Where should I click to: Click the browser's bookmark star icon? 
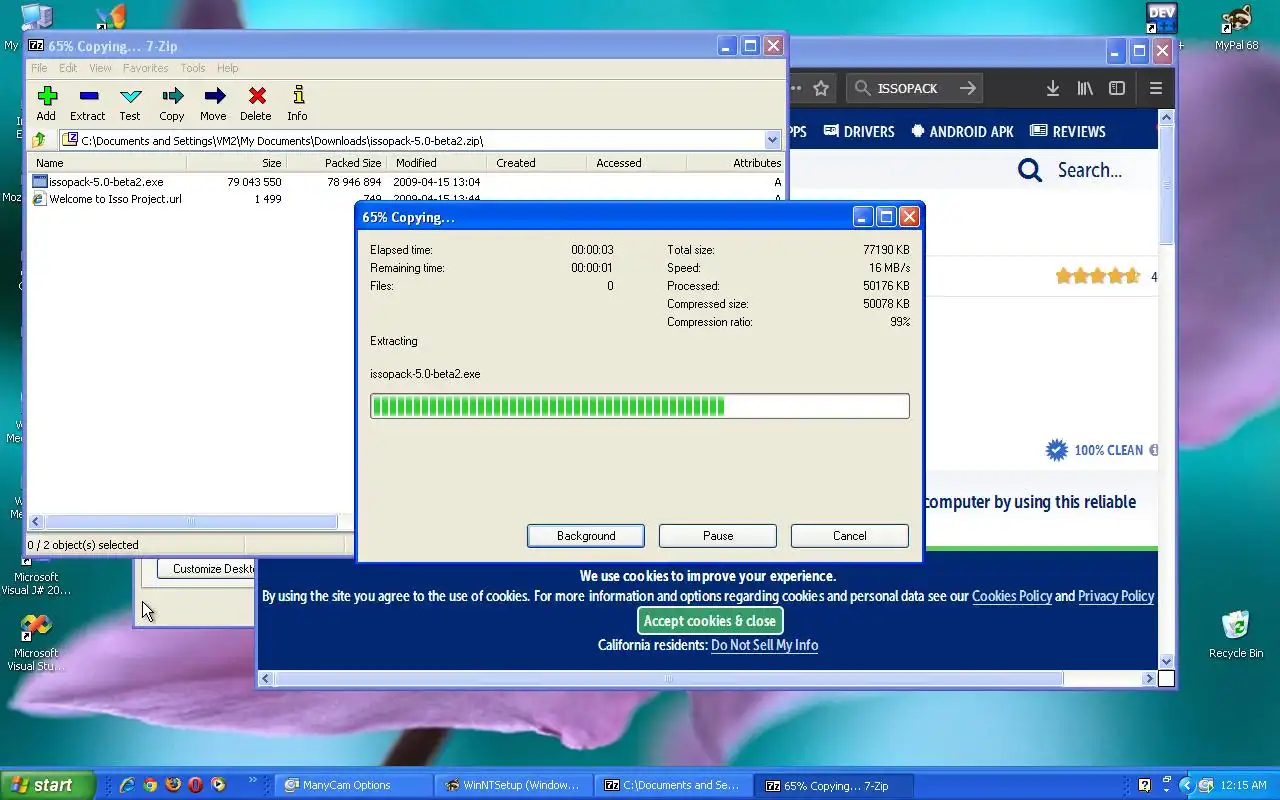(x=821, y=88)
